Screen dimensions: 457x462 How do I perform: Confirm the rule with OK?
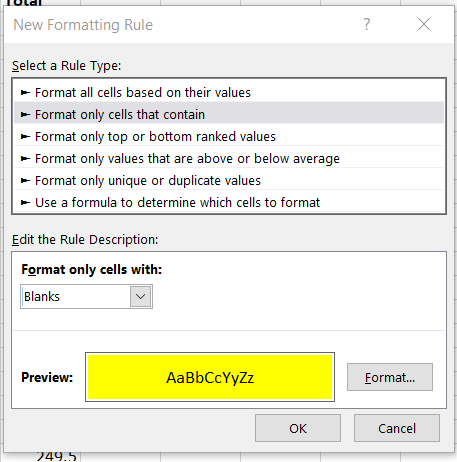coord(298,428)
